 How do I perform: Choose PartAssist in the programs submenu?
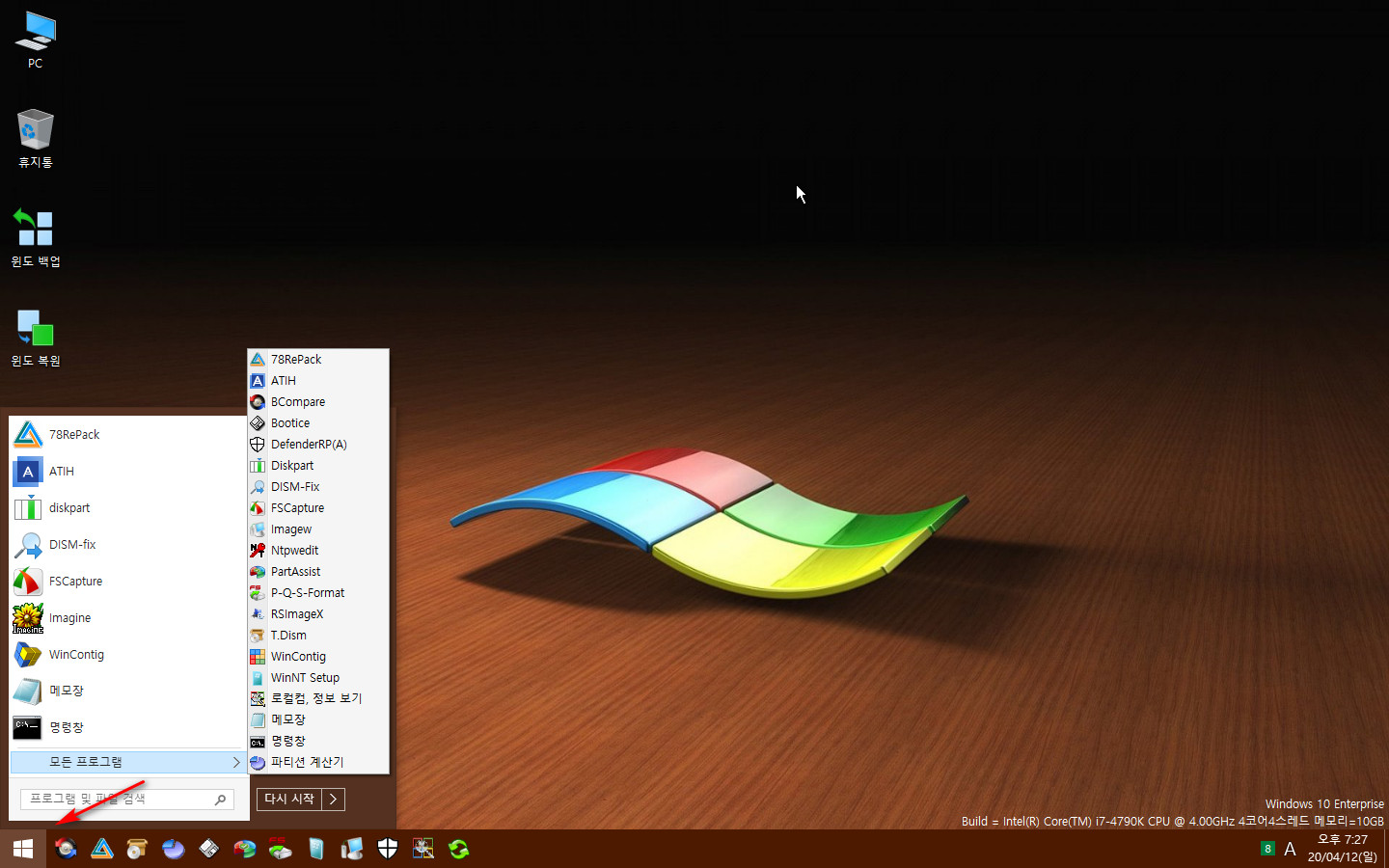318,572
